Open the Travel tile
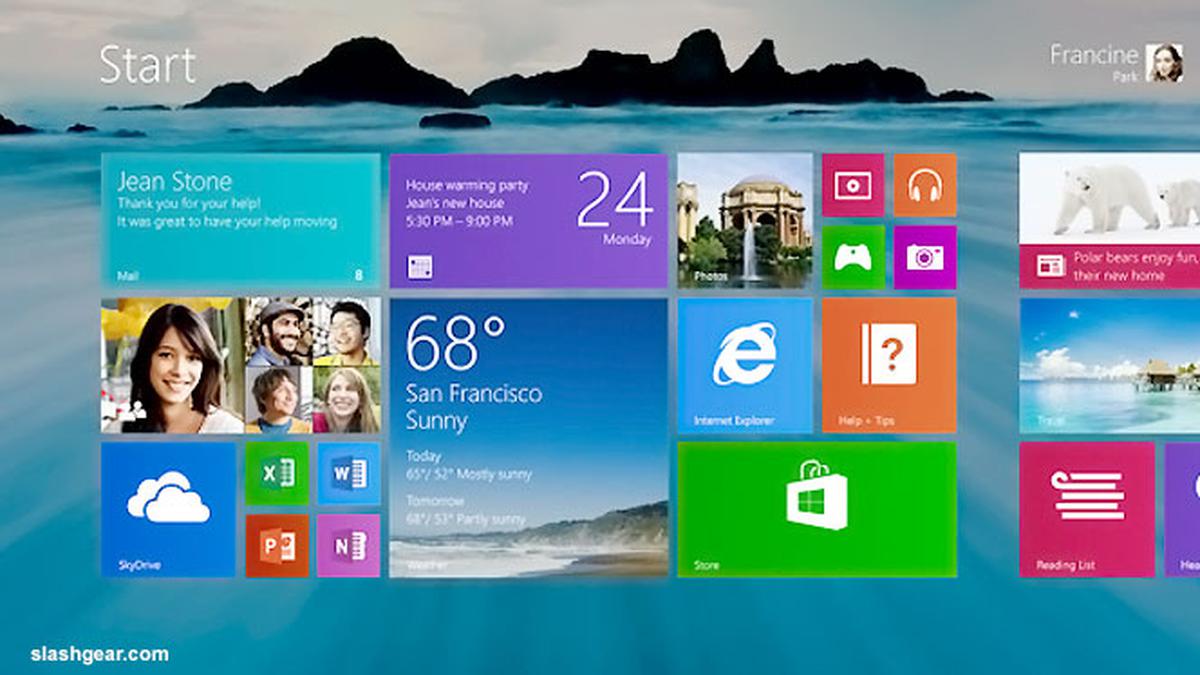Image resolution: width=1200 pixels, height=675 pixels. (1109, 365)
